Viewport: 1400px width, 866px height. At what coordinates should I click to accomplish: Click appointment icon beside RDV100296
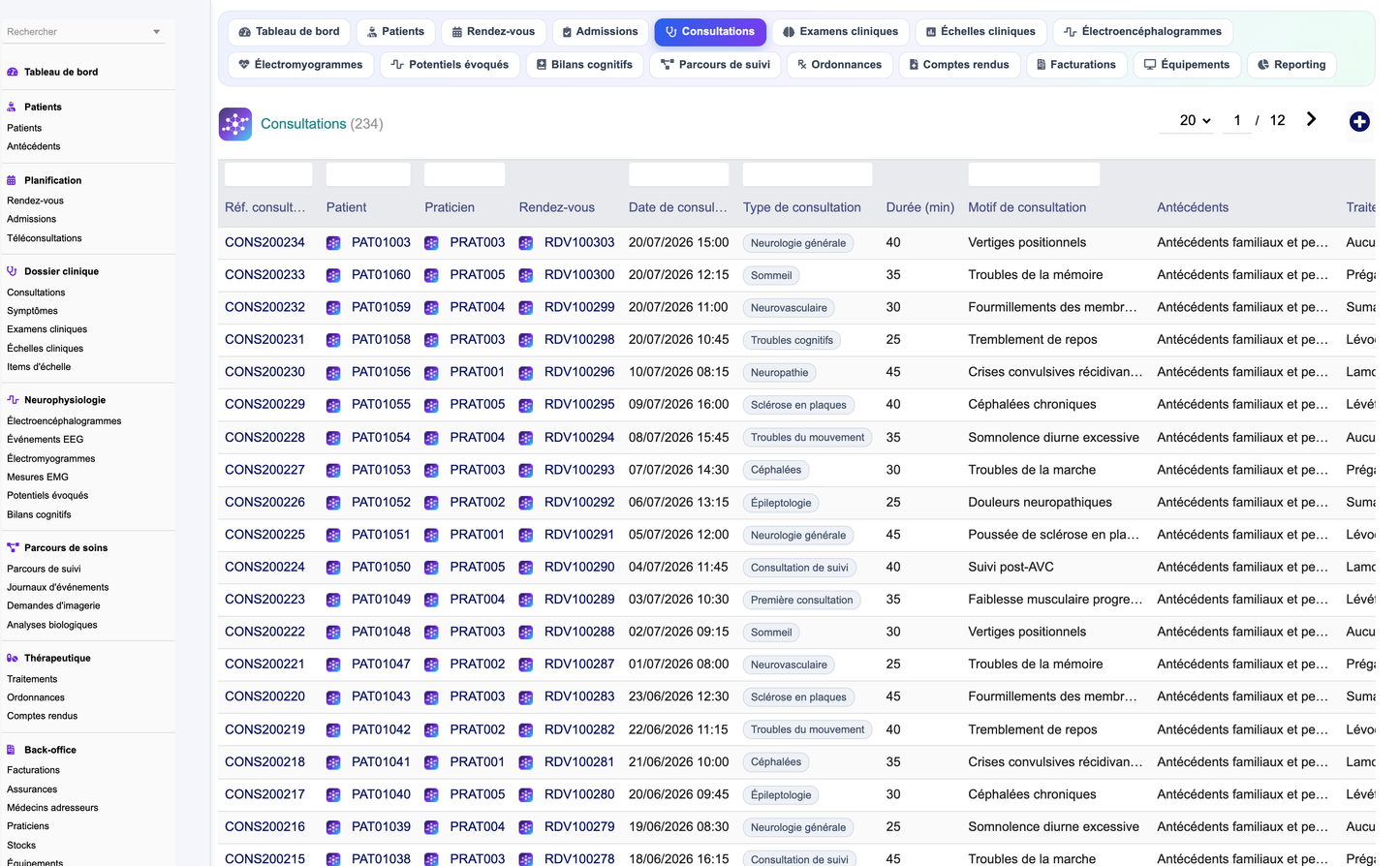(x=526, y=373)
